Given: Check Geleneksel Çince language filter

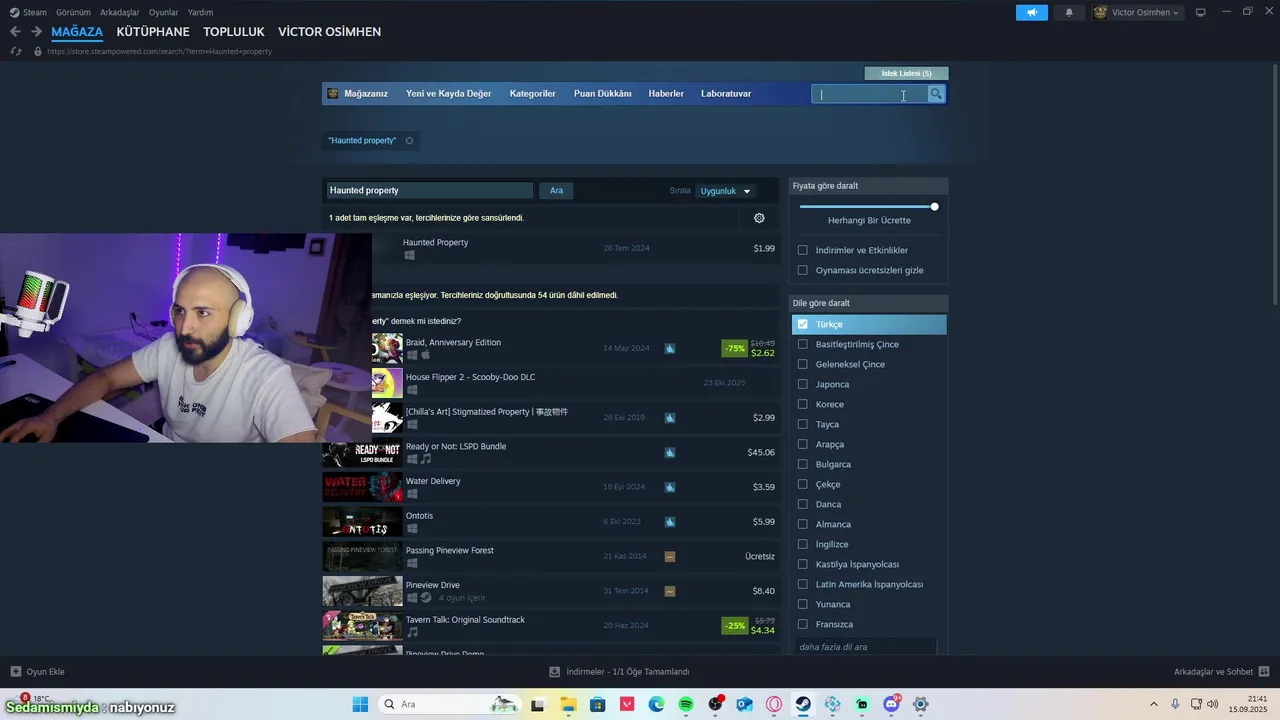Looking at the screenshot, I should 802,364.
